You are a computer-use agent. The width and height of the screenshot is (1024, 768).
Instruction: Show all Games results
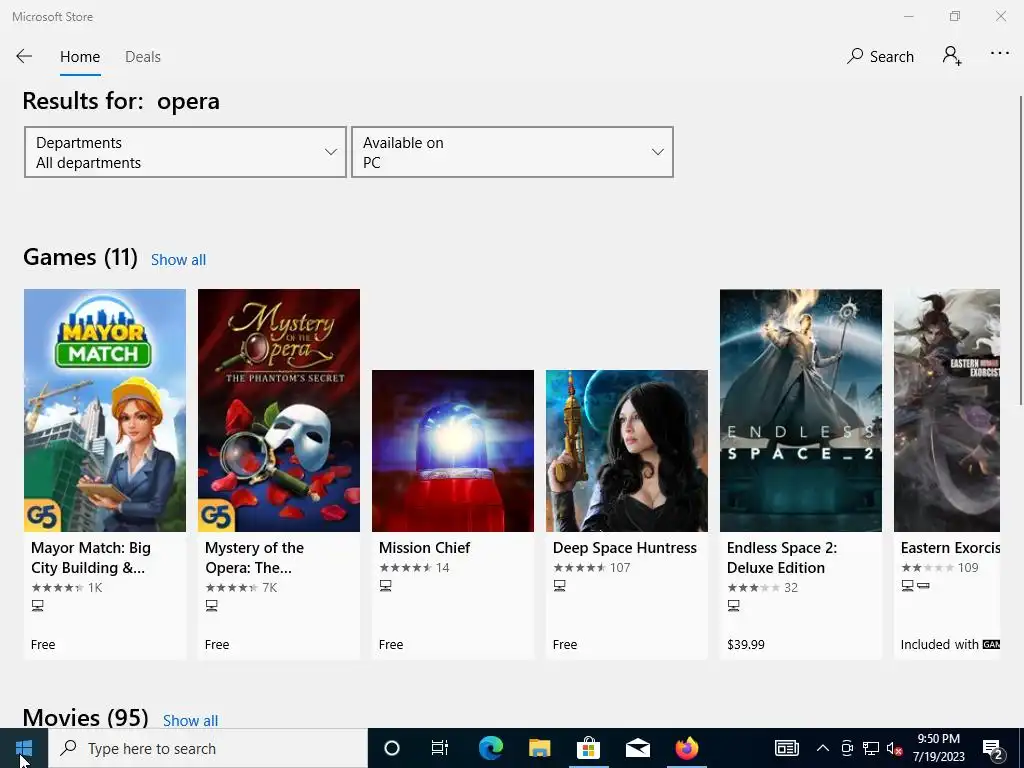pyautogui.click(x=178, y=260)
